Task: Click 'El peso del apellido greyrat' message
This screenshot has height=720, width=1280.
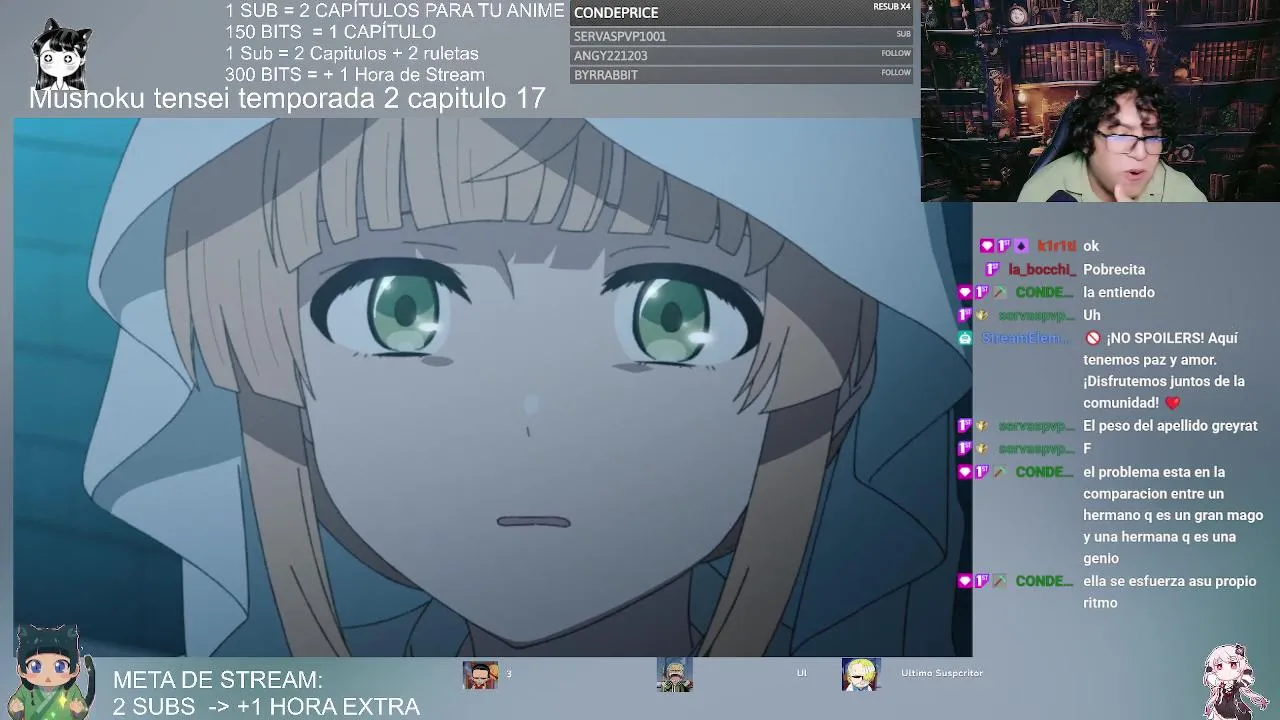Action: point(1170,426)
